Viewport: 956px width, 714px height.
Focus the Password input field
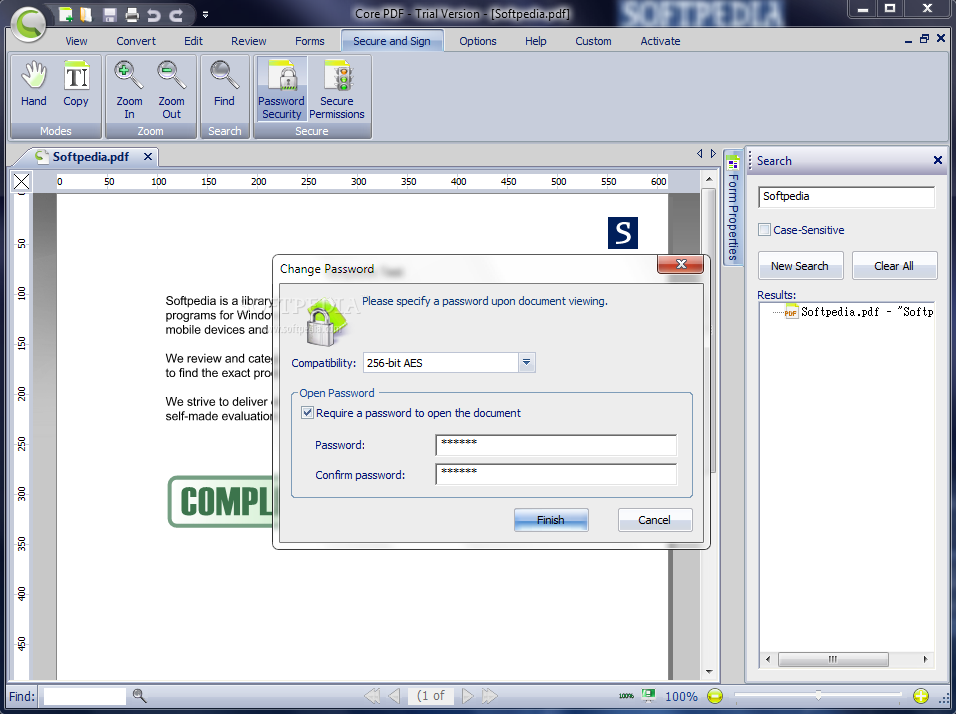point(556,445)
